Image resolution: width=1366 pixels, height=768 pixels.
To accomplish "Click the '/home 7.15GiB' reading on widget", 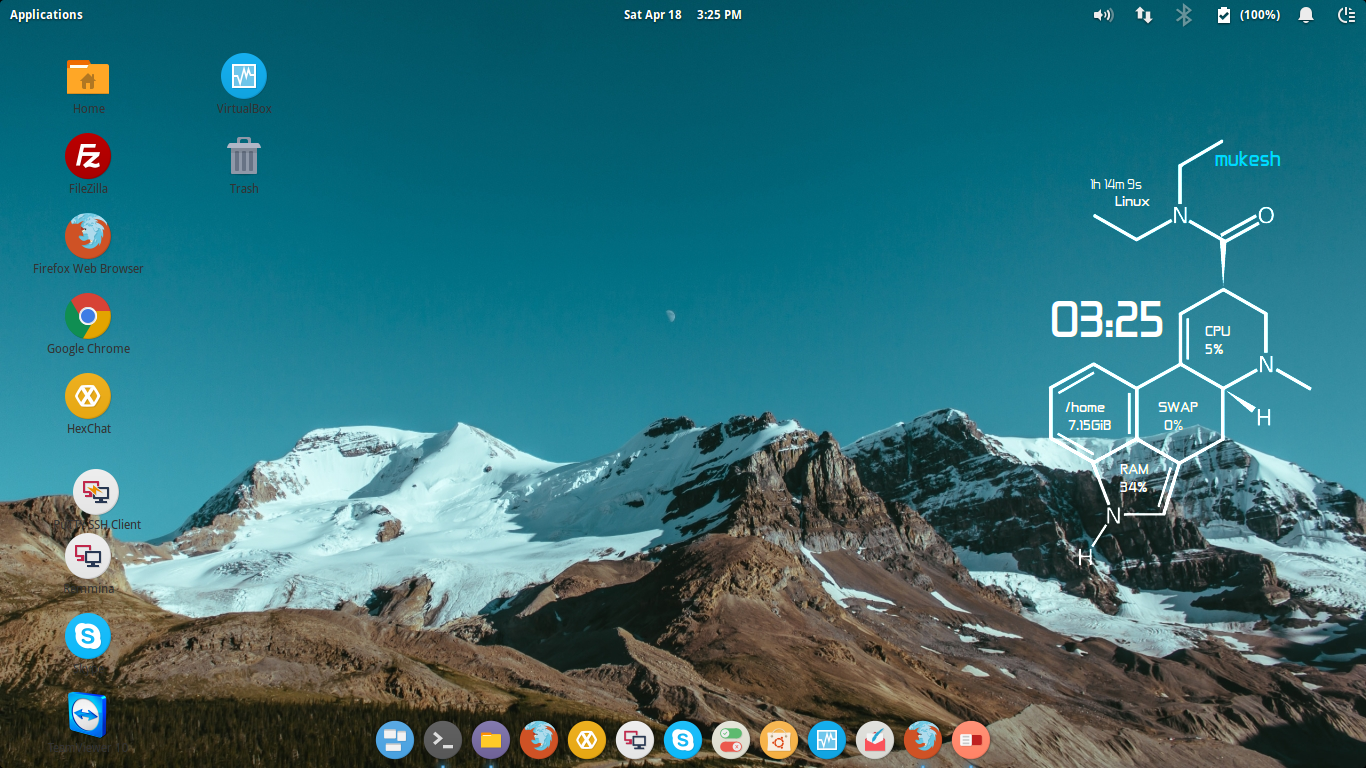I will coord(1089,416).
